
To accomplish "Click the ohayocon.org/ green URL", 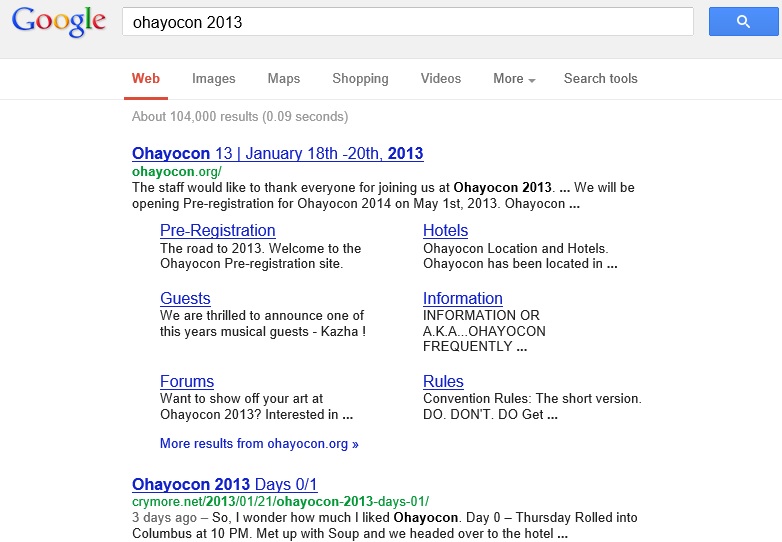I will click(177, 172).
